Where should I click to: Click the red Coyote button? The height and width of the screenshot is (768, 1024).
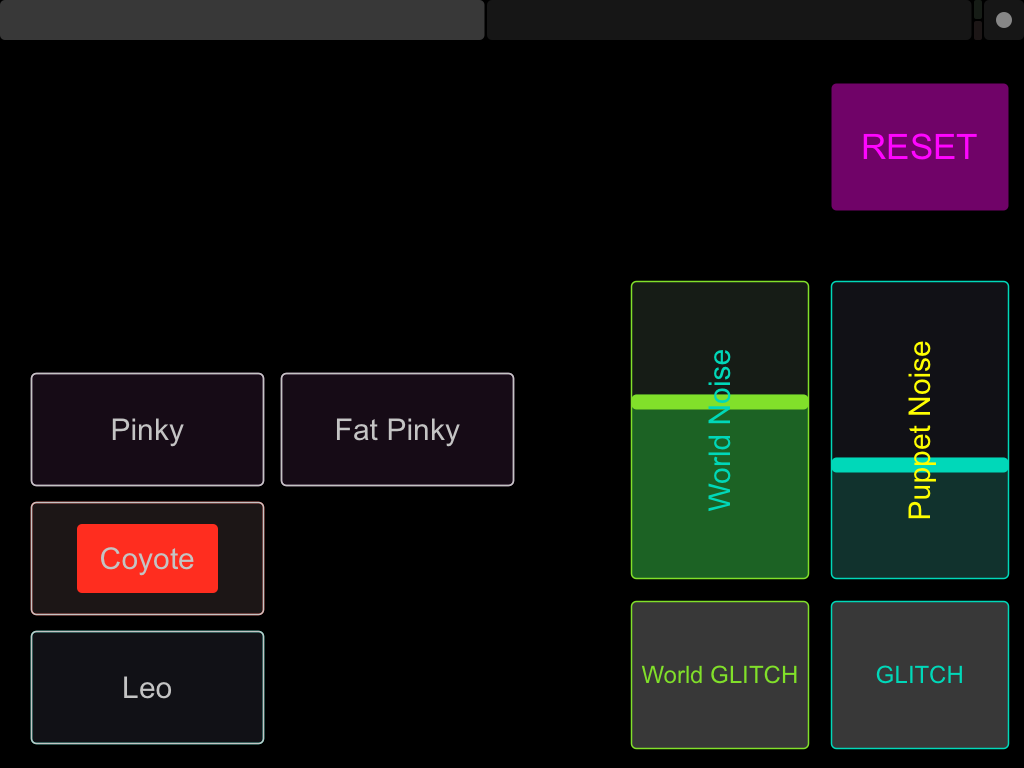(147, 558)
